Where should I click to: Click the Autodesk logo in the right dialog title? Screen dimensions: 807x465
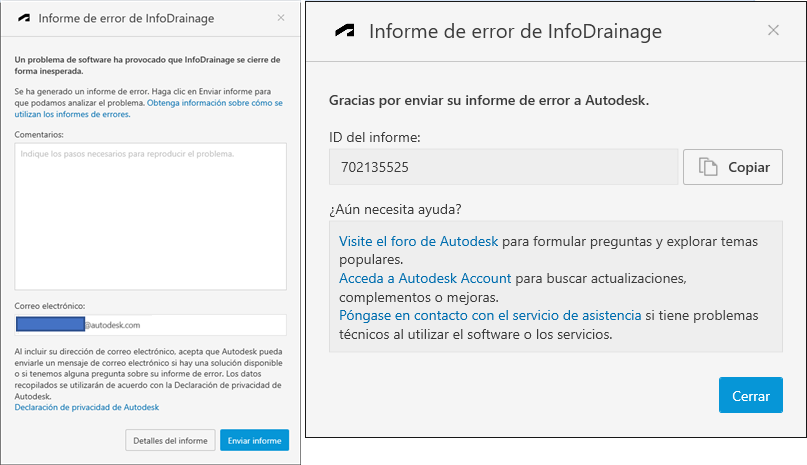pyautogui.click(x=345, y=31)
